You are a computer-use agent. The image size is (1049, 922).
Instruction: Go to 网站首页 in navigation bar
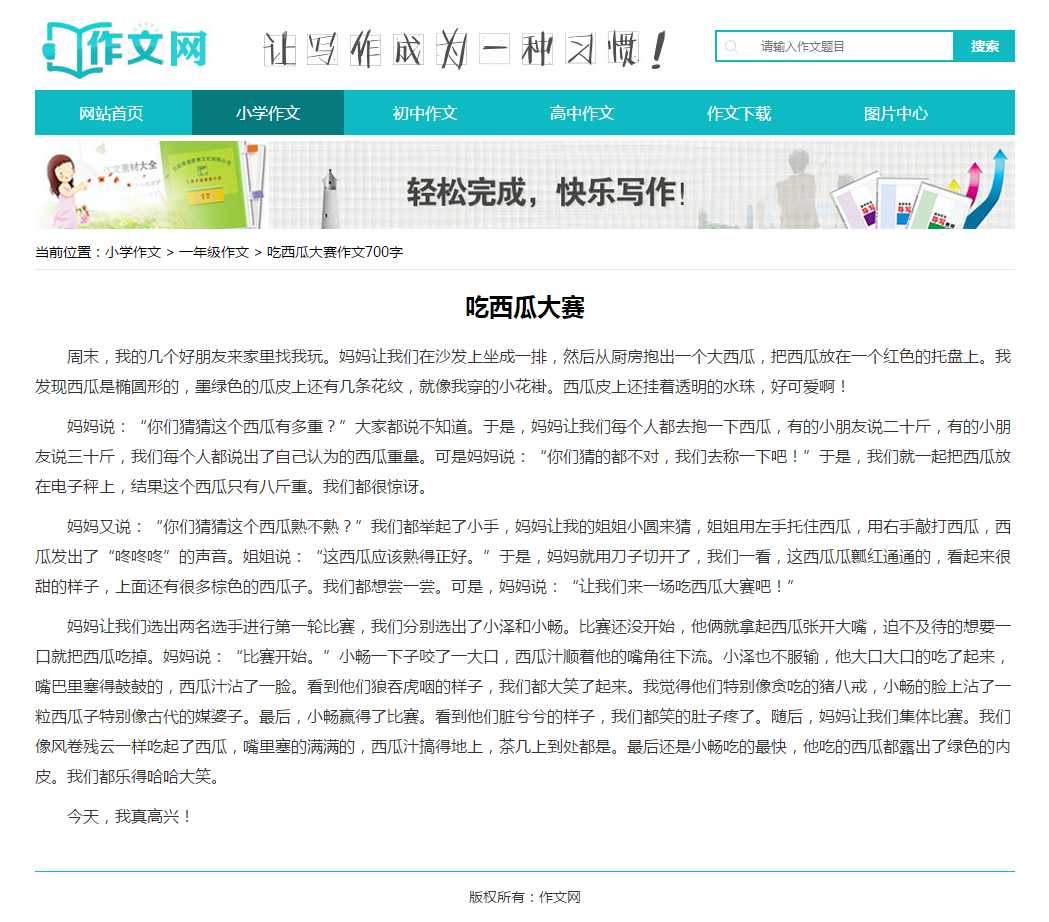pos(112,113)
